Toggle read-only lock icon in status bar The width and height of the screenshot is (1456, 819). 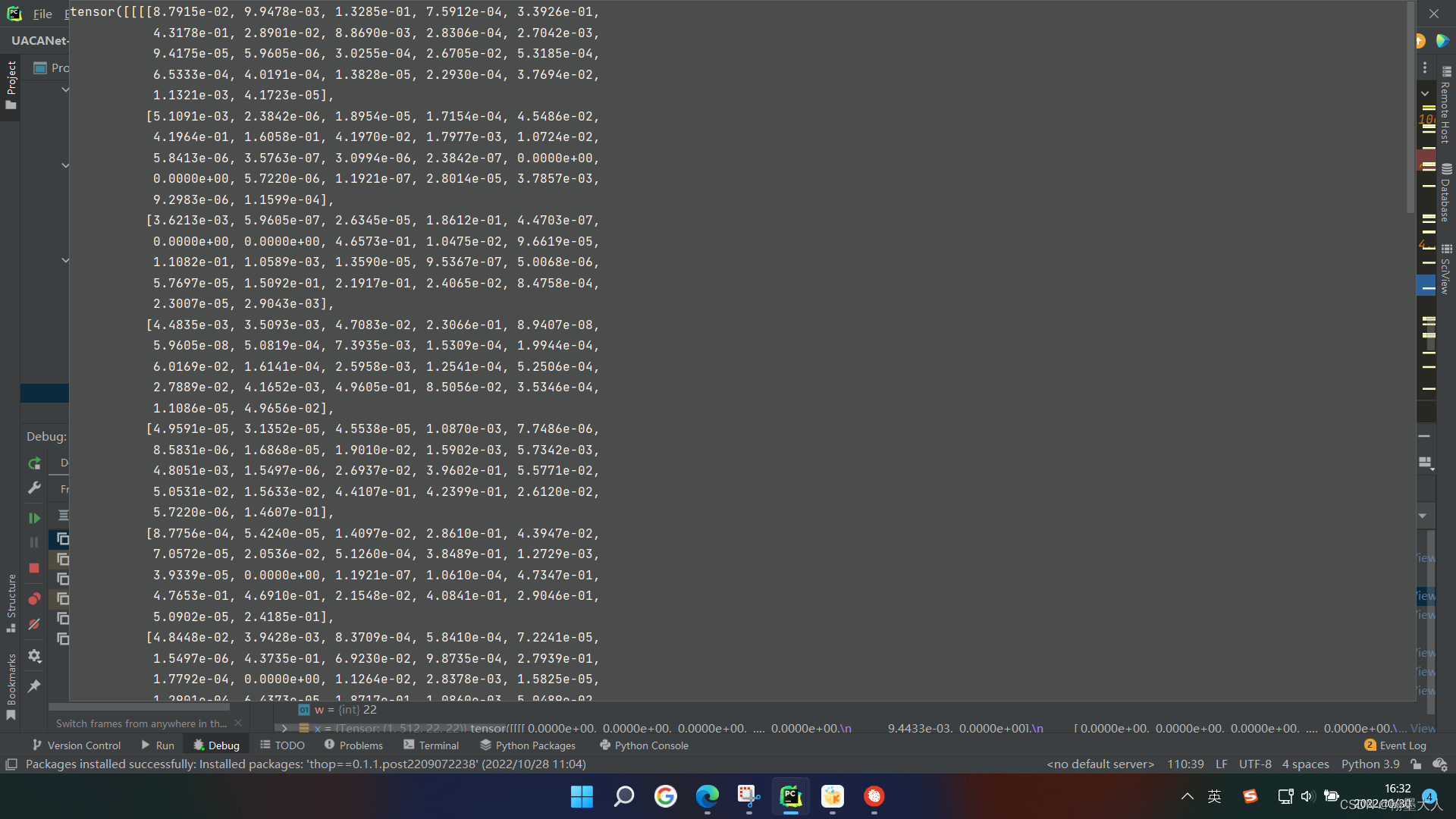click(x=1416, y=764)
